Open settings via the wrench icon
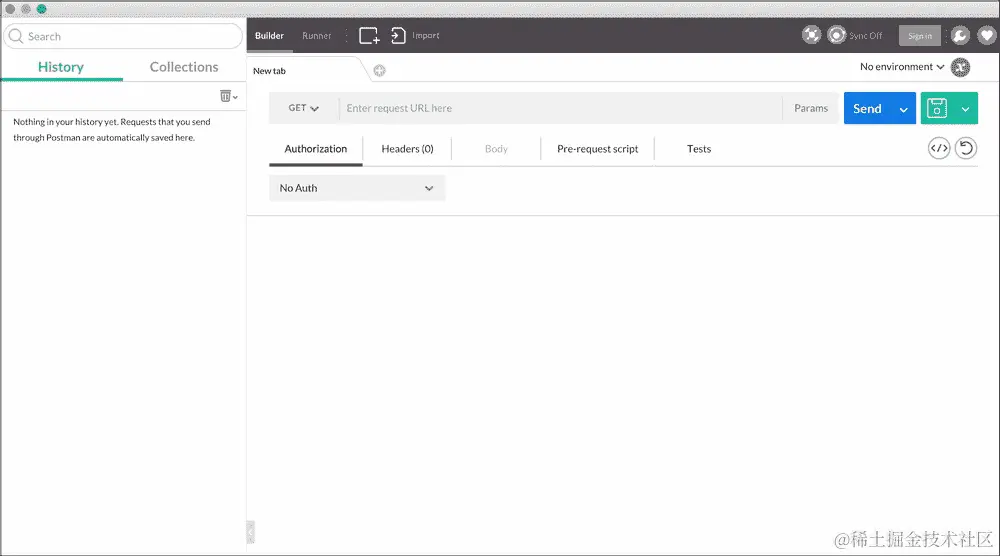 pos(960,36)
